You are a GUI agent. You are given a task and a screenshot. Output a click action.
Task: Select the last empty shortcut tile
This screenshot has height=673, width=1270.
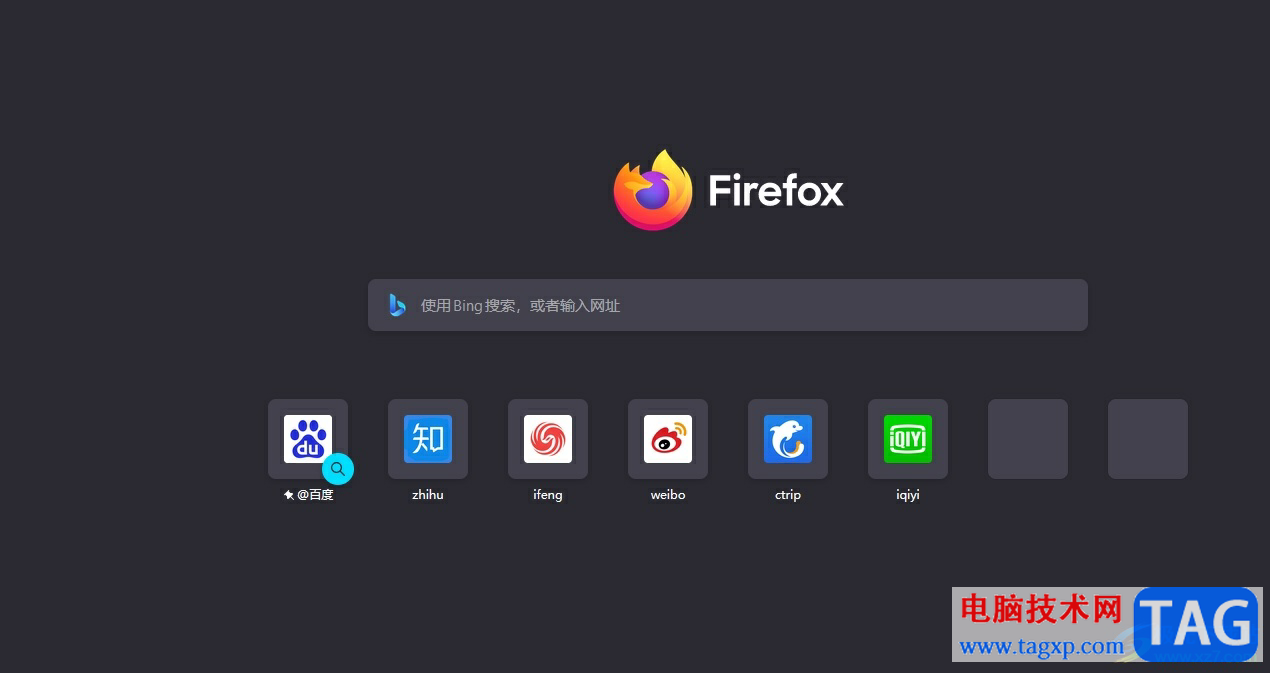(x=1148, y=439)
